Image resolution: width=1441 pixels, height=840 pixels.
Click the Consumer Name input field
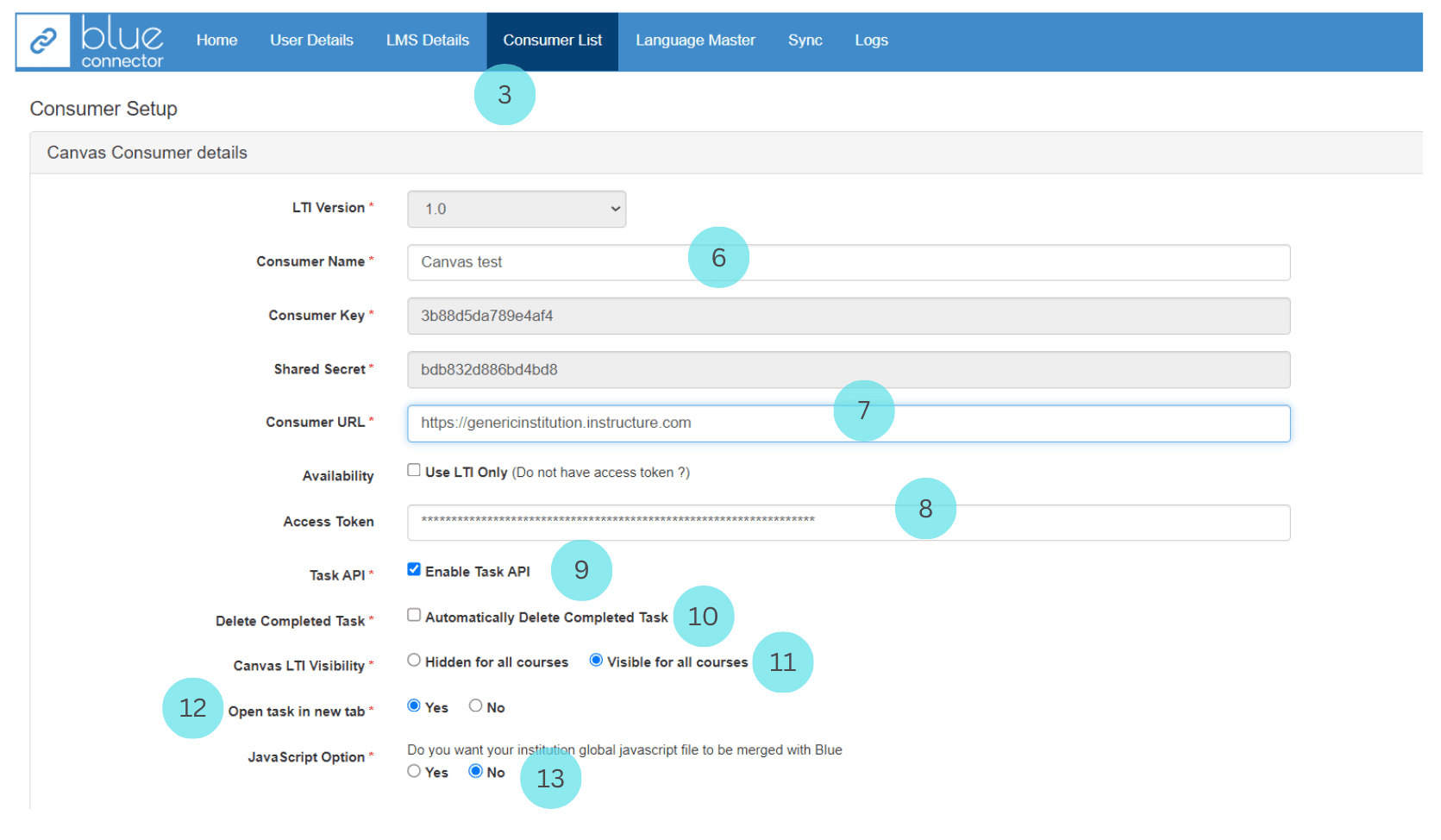coord(849,262)
